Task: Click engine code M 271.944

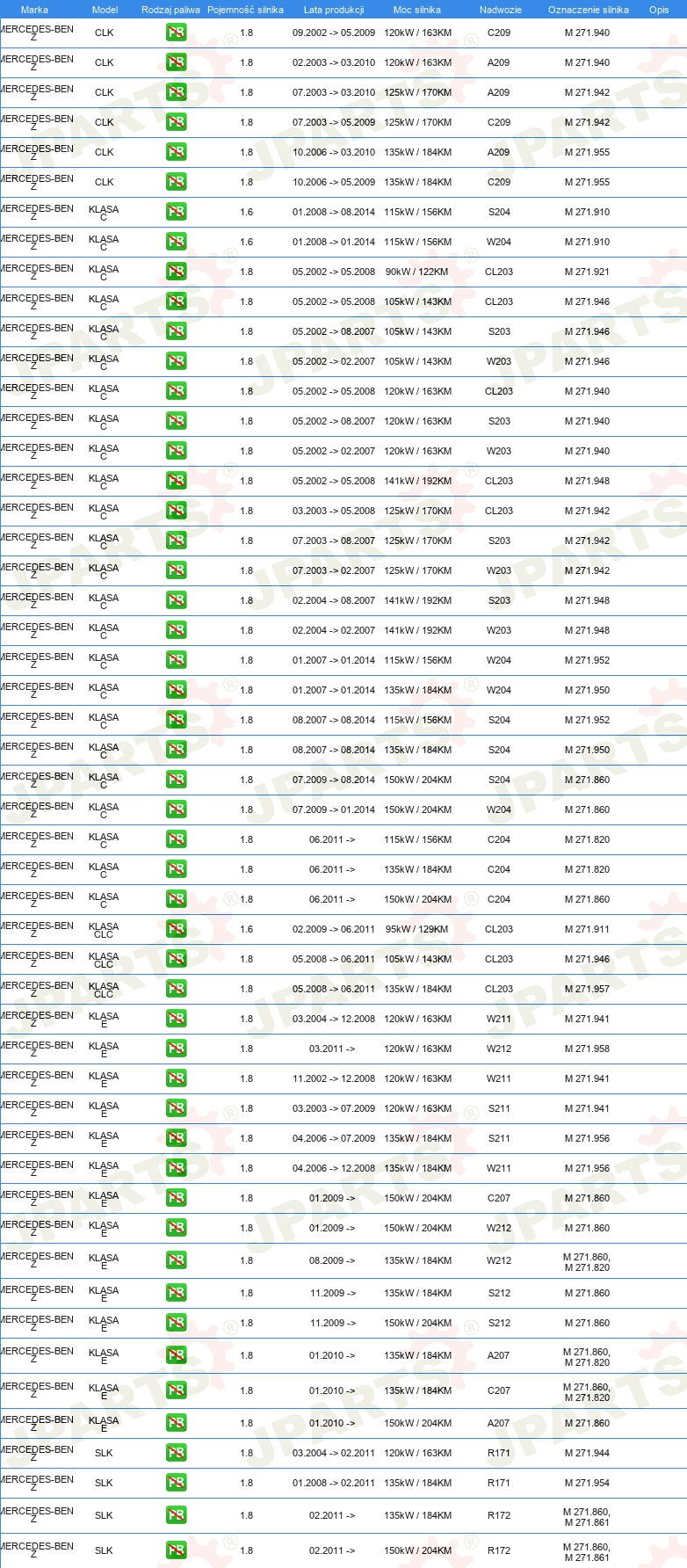Action: click(x=587, y=1454)
